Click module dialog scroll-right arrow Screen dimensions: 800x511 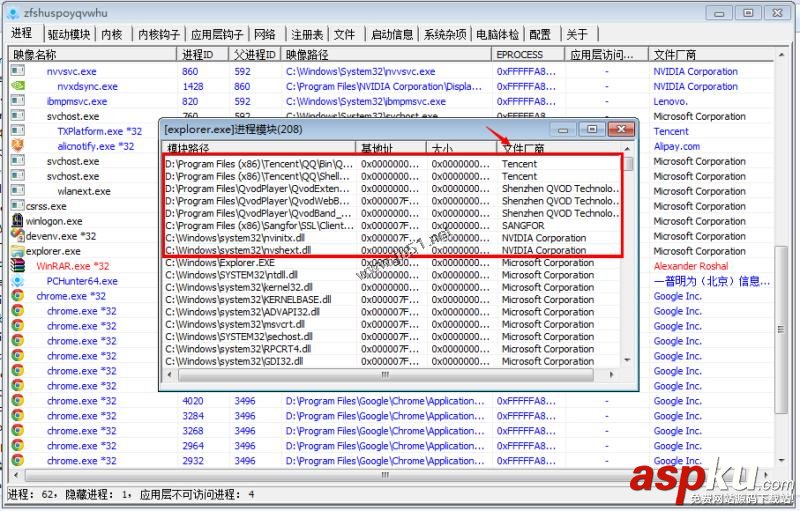point(612,375)
